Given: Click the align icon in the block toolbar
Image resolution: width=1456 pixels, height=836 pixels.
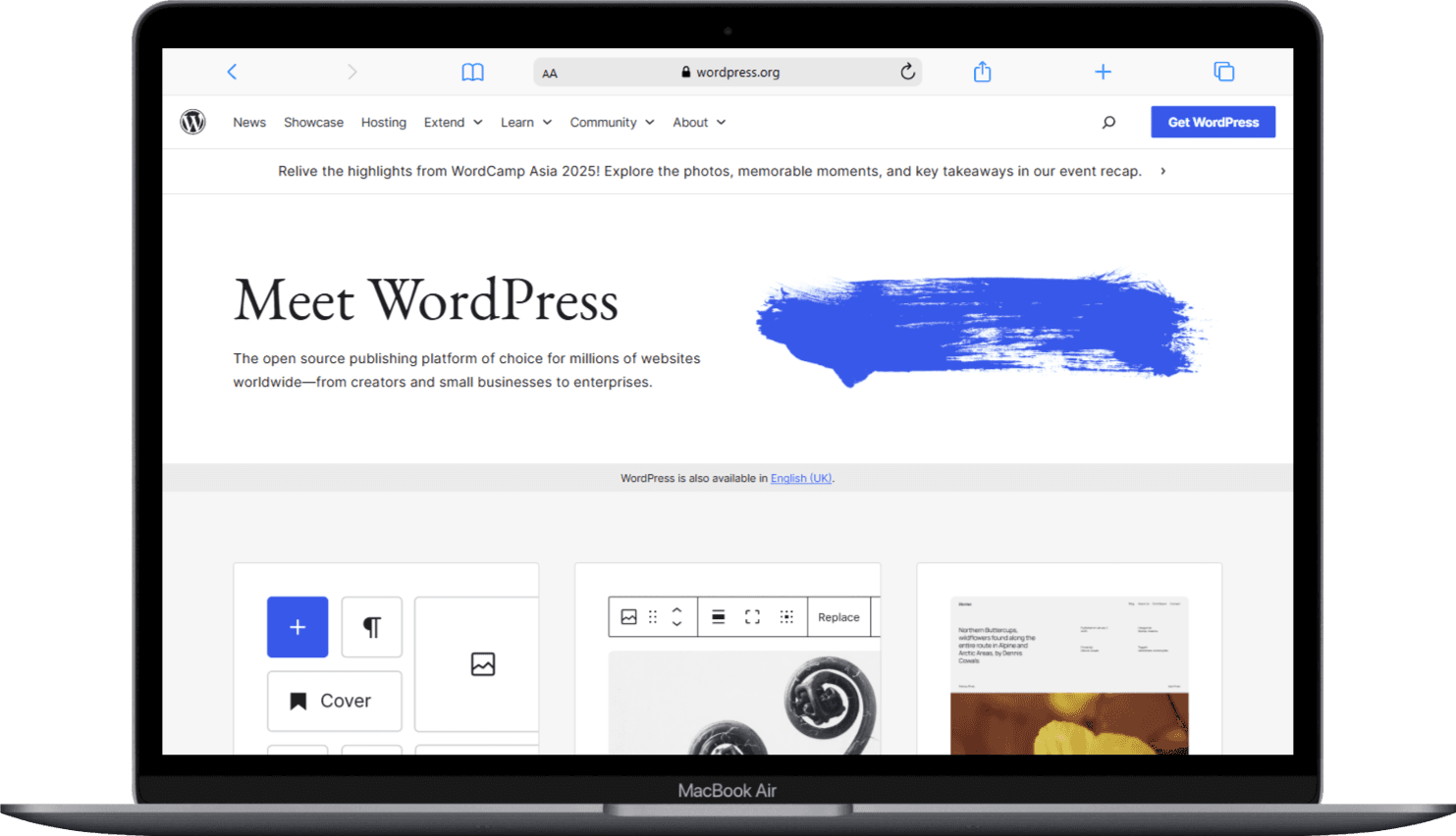Looking at the screenshot, I should (x=719, y=617).
